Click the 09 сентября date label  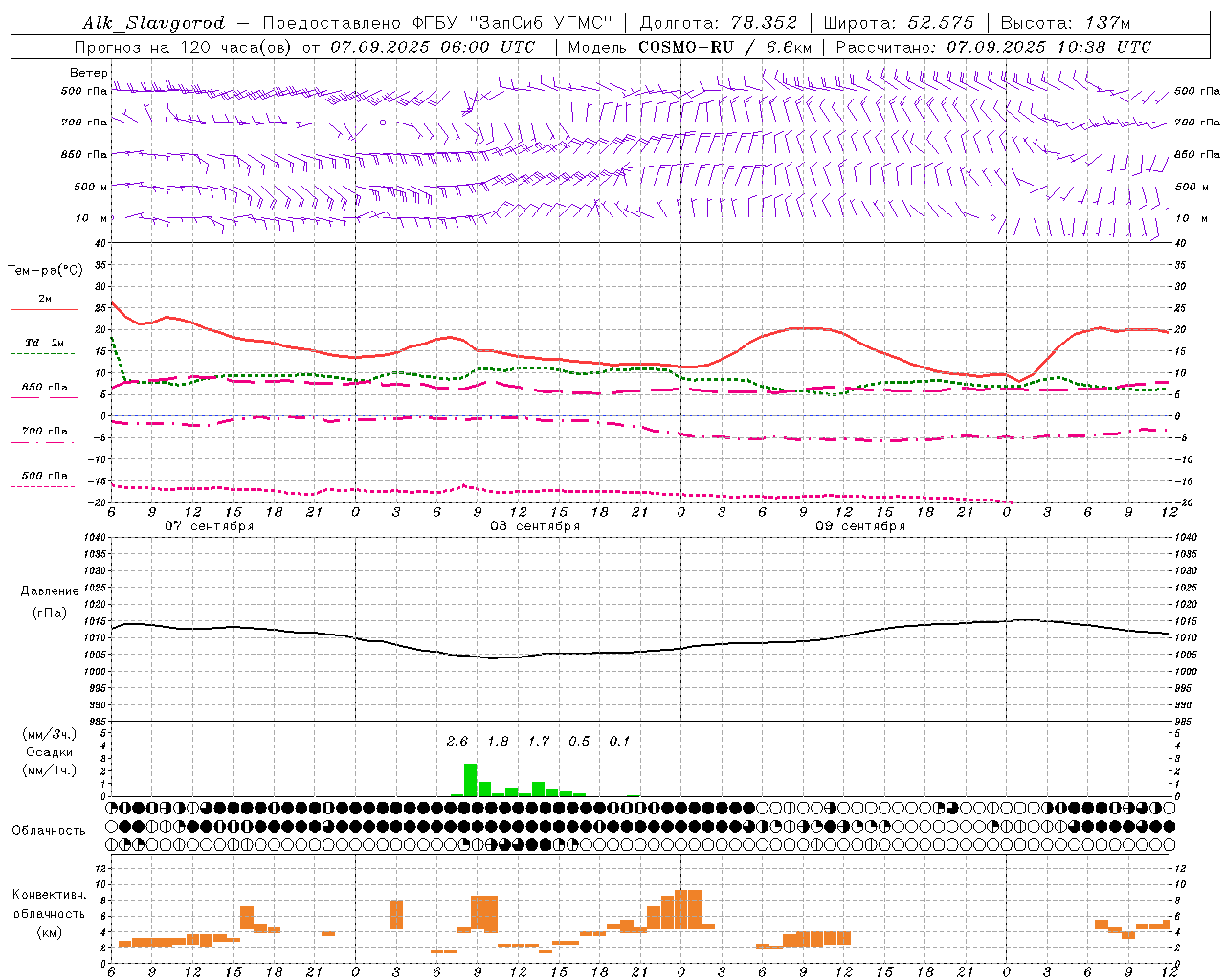(860, 526)
